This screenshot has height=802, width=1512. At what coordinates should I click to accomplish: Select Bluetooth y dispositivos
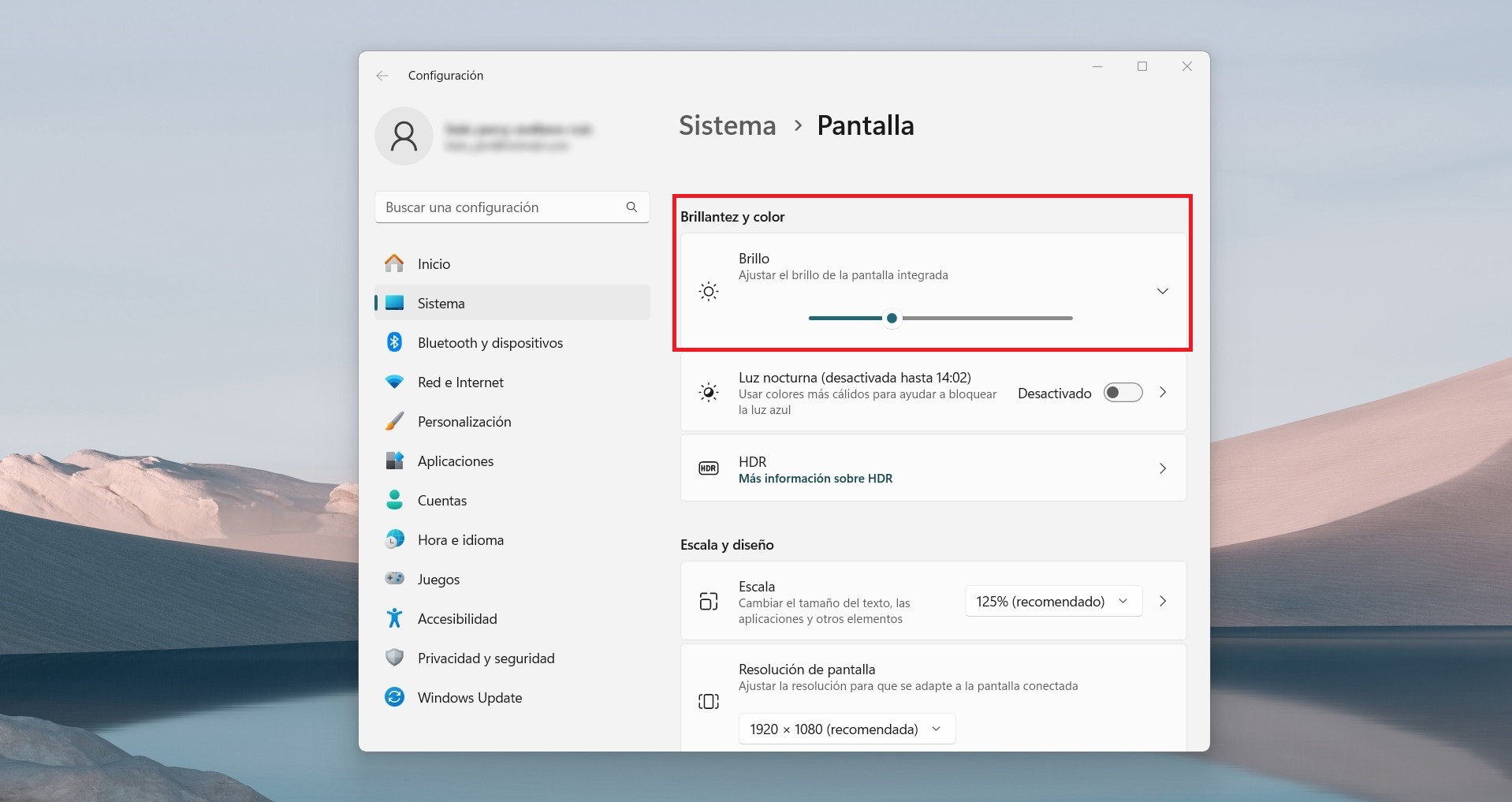pos(512,342)
